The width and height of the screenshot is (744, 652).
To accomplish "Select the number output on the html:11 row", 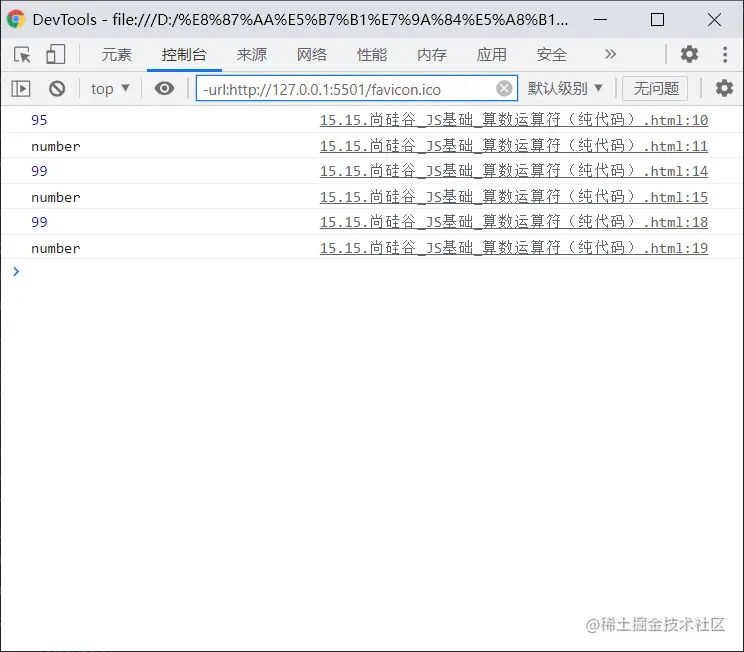I will [56, 146].
